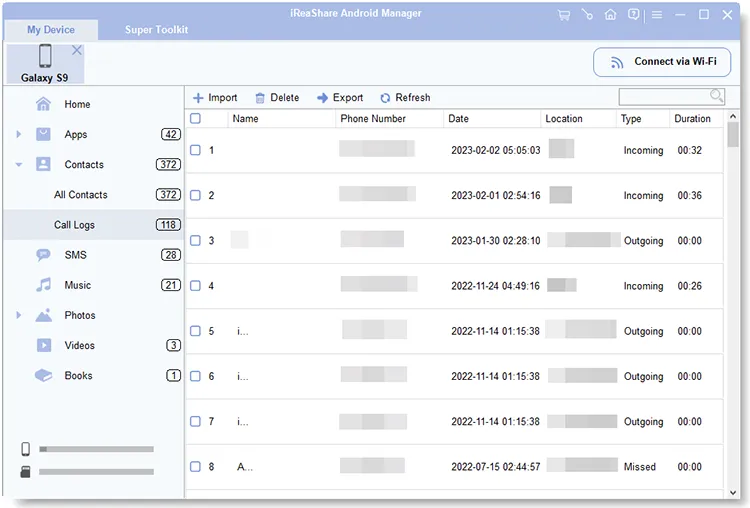750x508 pixels.
Task: Check the box for call log row 5
Action: pyautogui.click(x=195, y=331)
